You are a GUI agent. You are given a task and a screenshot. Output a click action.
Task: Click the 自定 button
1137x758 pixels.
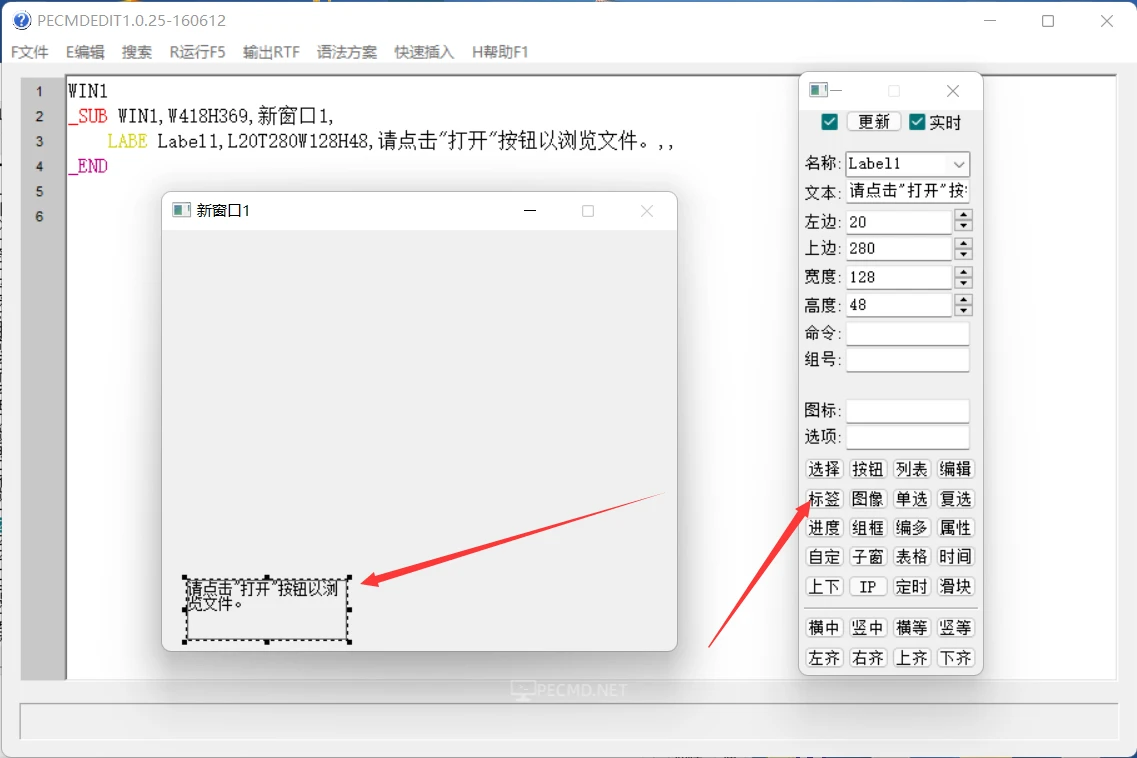pyautogui.click(x=824, y=557)
